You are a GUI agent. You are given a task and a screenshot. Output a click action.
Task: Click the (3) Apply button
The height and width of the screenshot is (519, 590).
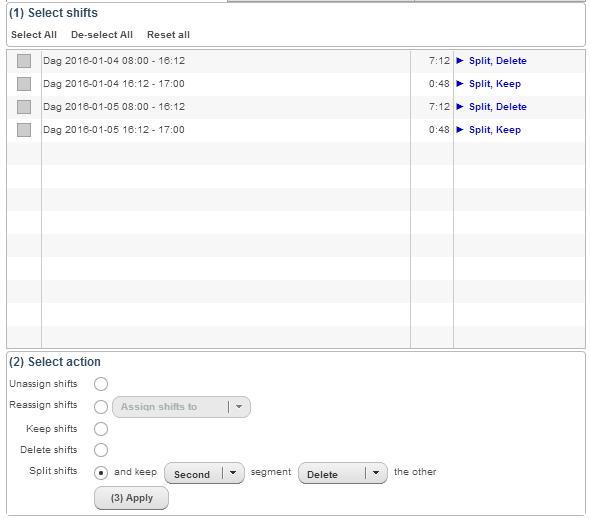pos(131,498)
